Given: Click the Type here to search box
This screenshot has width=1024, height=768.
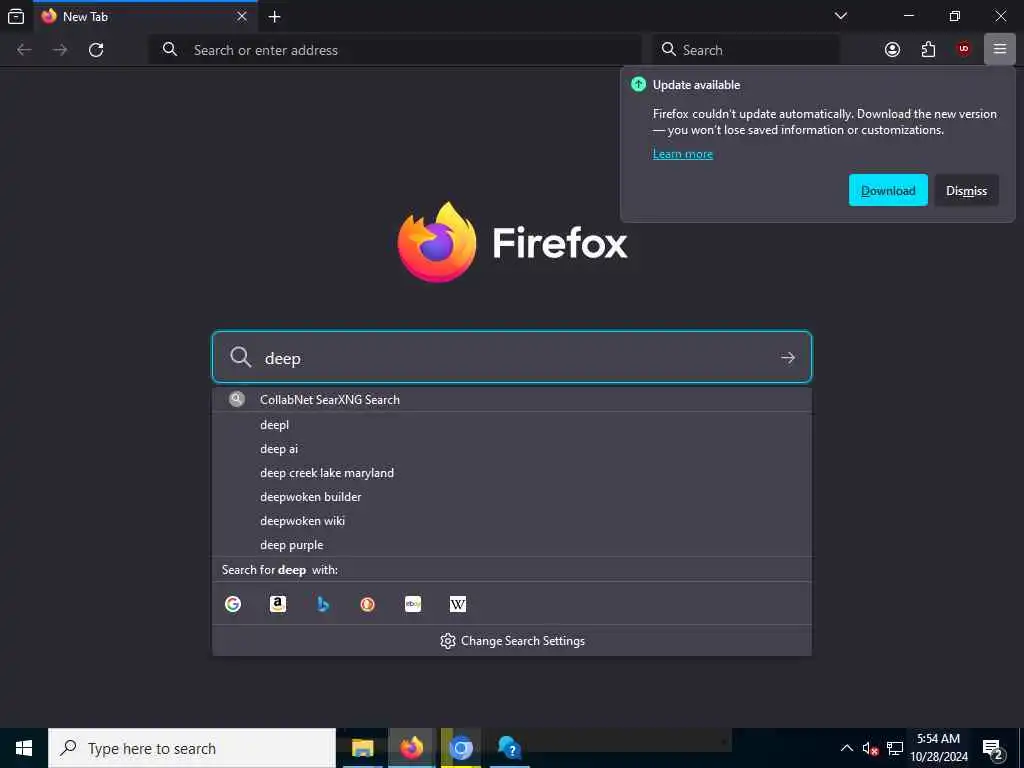Looking at the screenshot, I should [x=192, y=748].
